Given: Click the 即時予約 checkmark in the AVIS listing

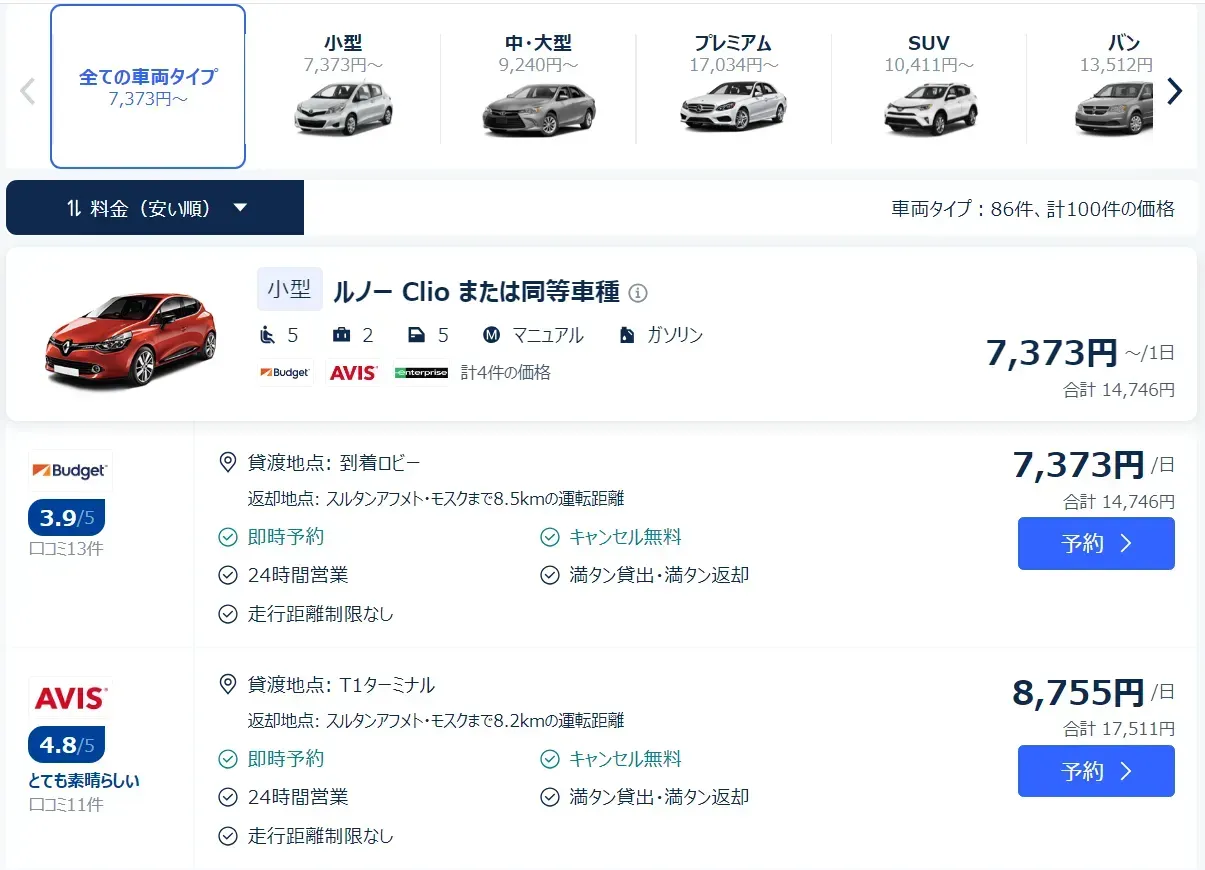Looking at the screenshot, I should [x=227, y=759].
